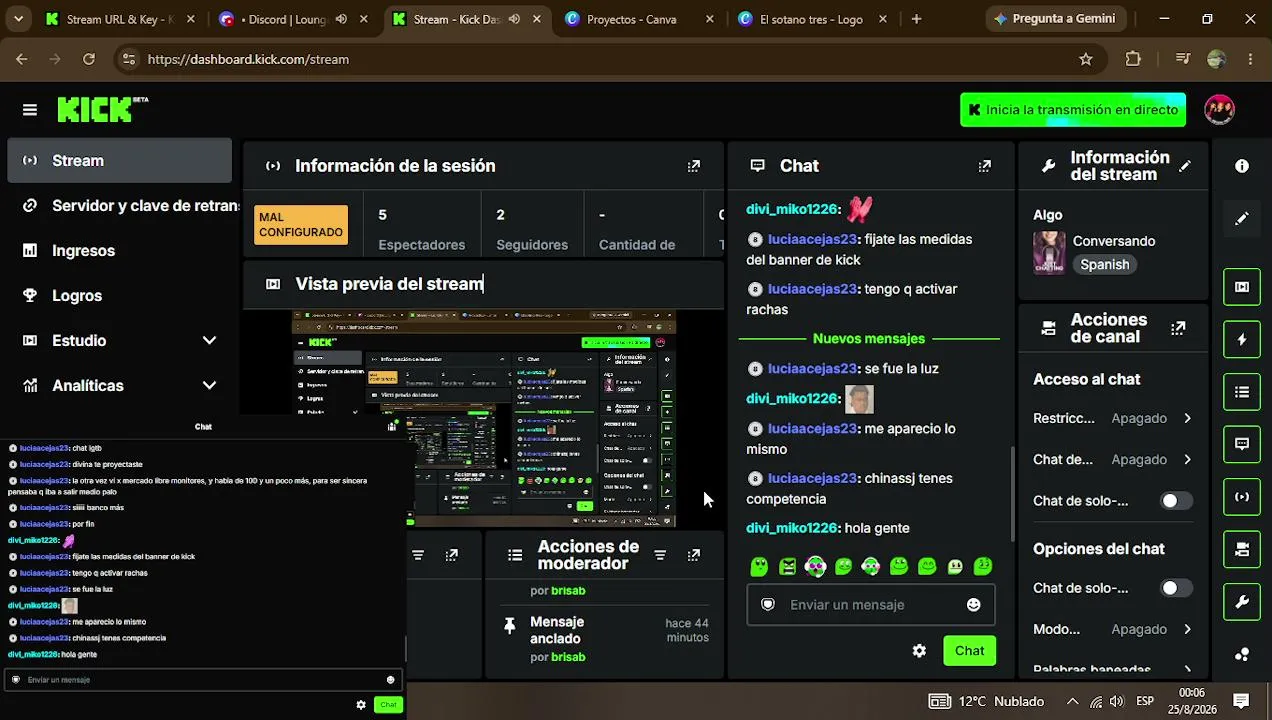
Task: Click the MAL CONFIGURADO status badge
Action: pos(301,225)
